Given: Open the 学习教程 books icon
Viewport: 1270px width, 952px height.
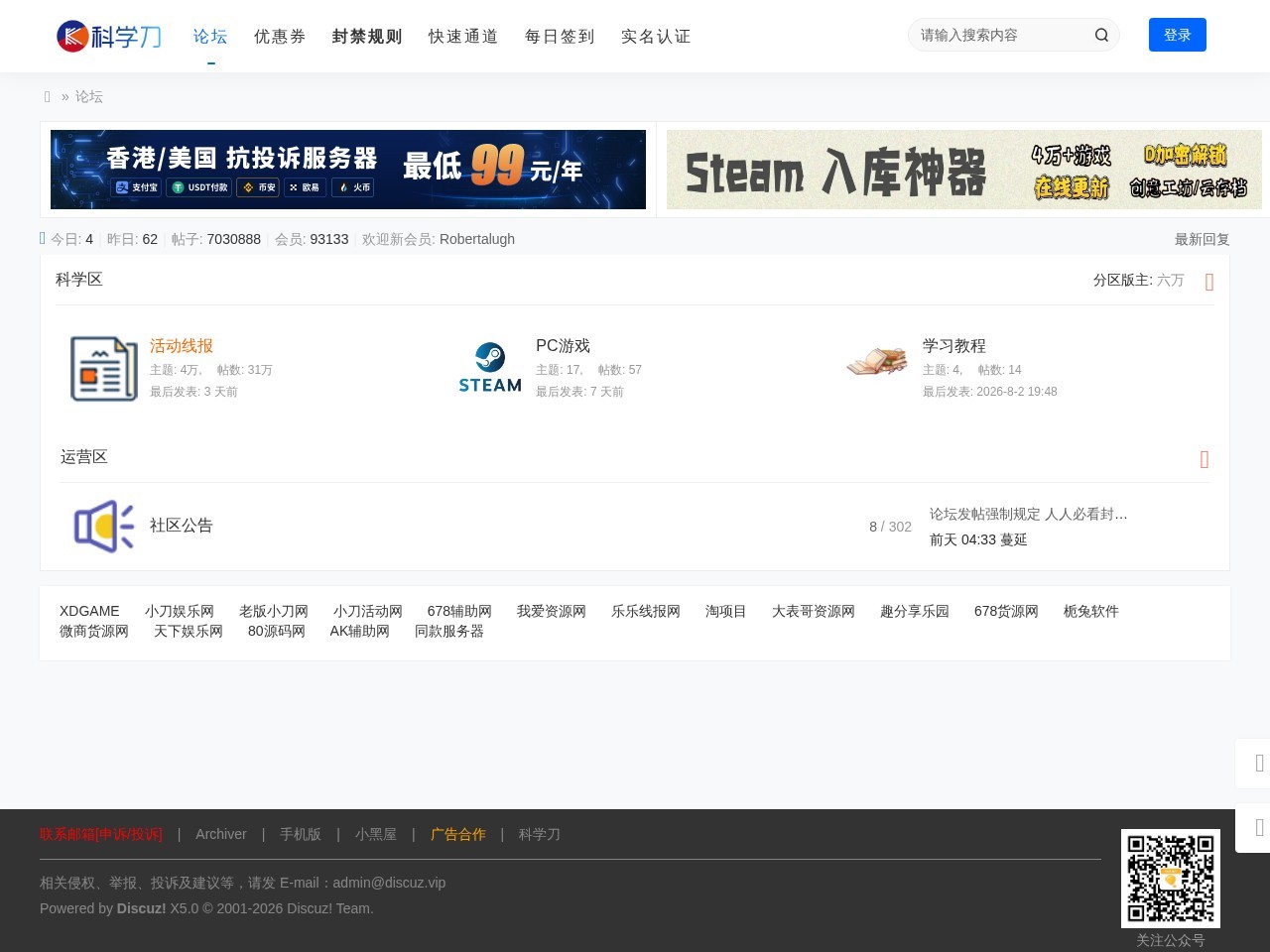Looking at the screenshot, I should click(x=877, y=360).
